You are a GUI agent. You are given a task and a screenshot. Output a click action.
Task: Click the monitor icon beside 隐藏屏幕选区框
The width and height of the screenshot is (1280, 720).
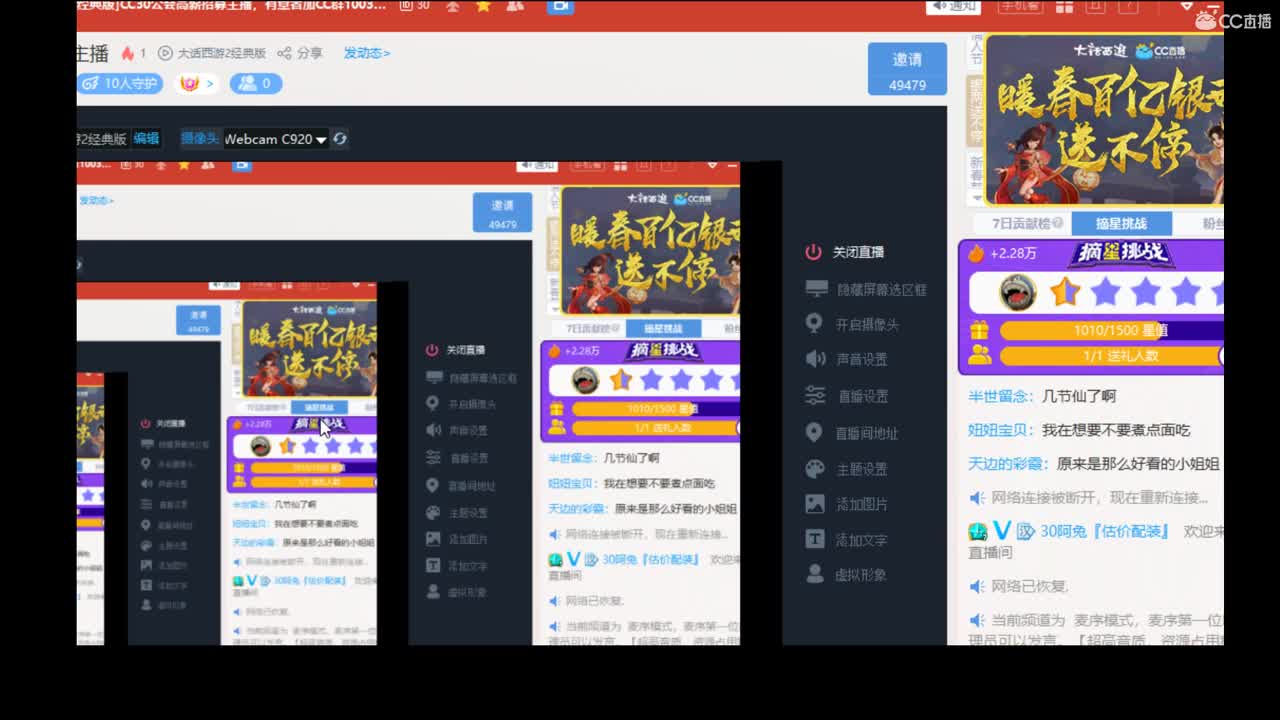coord(816,289)
